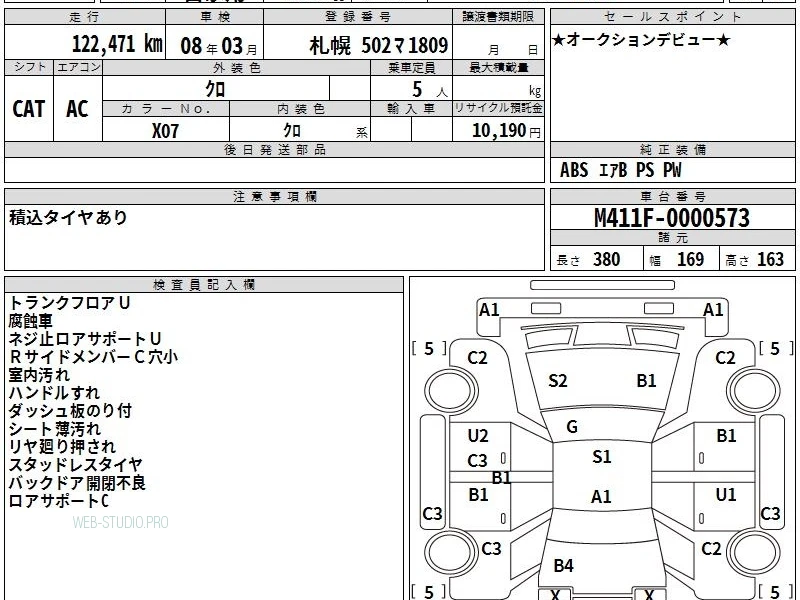Click the CAT shift value
800x600 pixels.
[x=29, y=109]
